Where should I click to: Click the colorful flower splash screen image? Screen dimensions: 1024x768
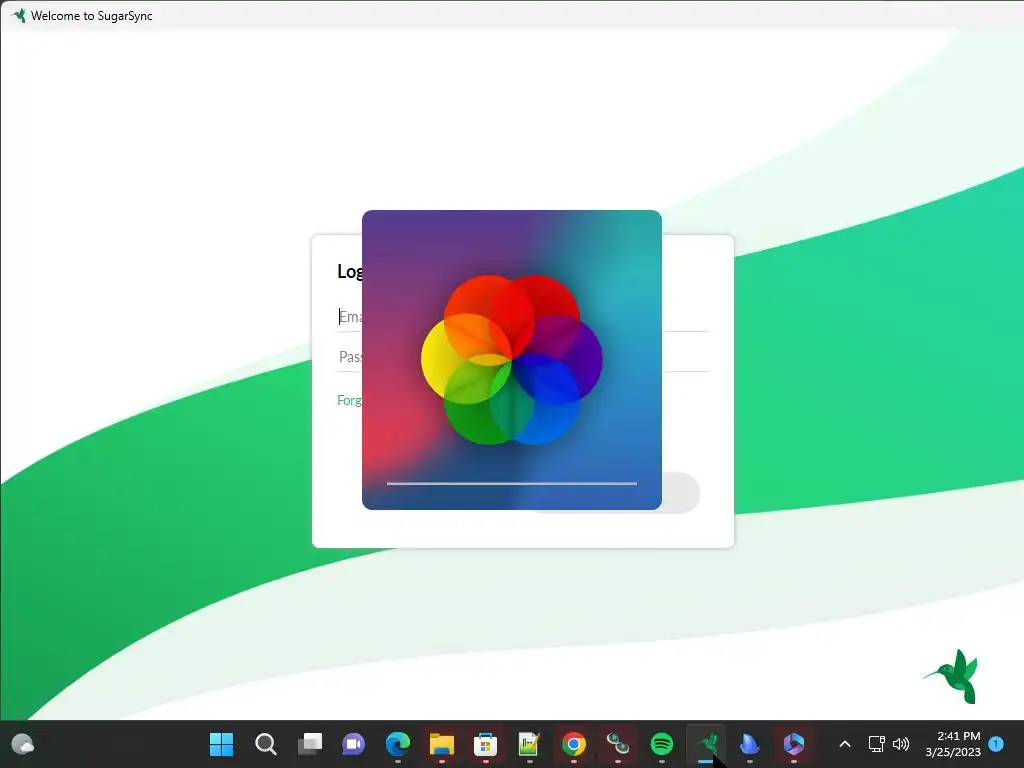[x=511, y=360]
